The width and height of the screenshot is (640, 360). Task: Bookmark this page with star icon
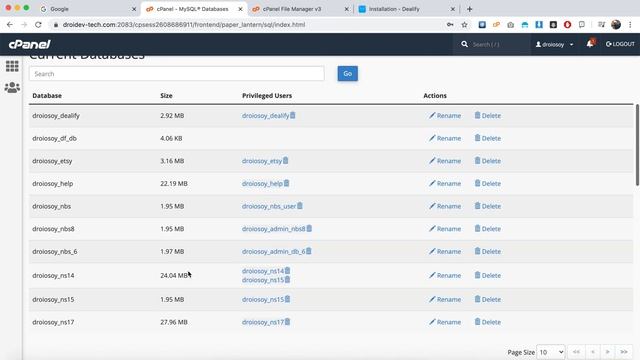[x=464, y=24]
